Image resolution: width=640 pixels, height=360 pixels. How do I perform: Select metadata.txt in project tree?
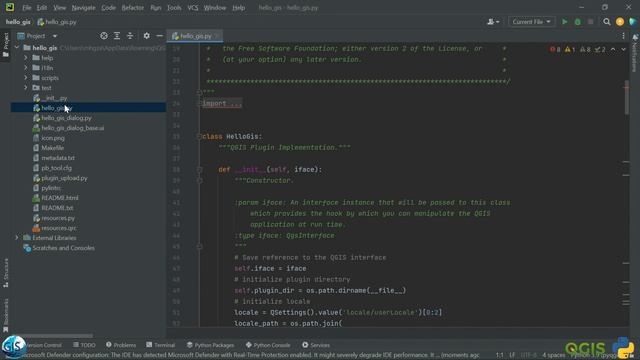coord(58,158)
